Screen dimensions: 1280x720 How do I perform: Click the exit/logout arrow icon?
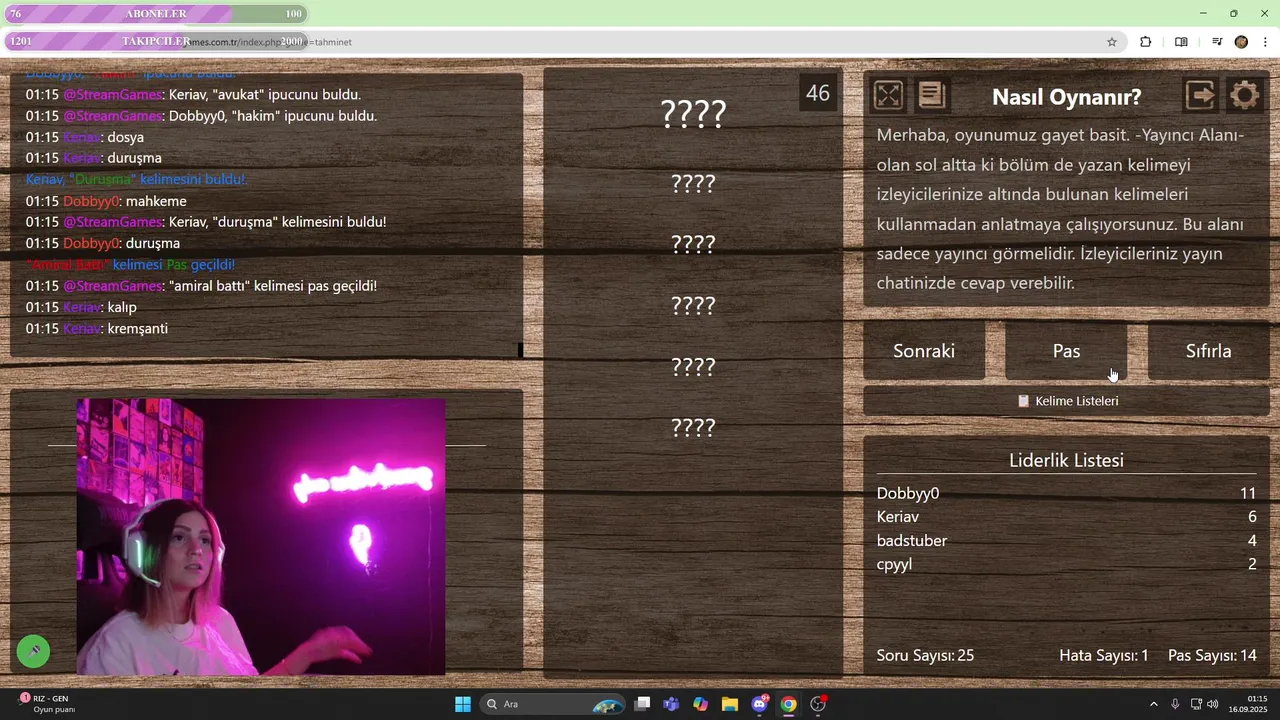(x=1201, y=96)
